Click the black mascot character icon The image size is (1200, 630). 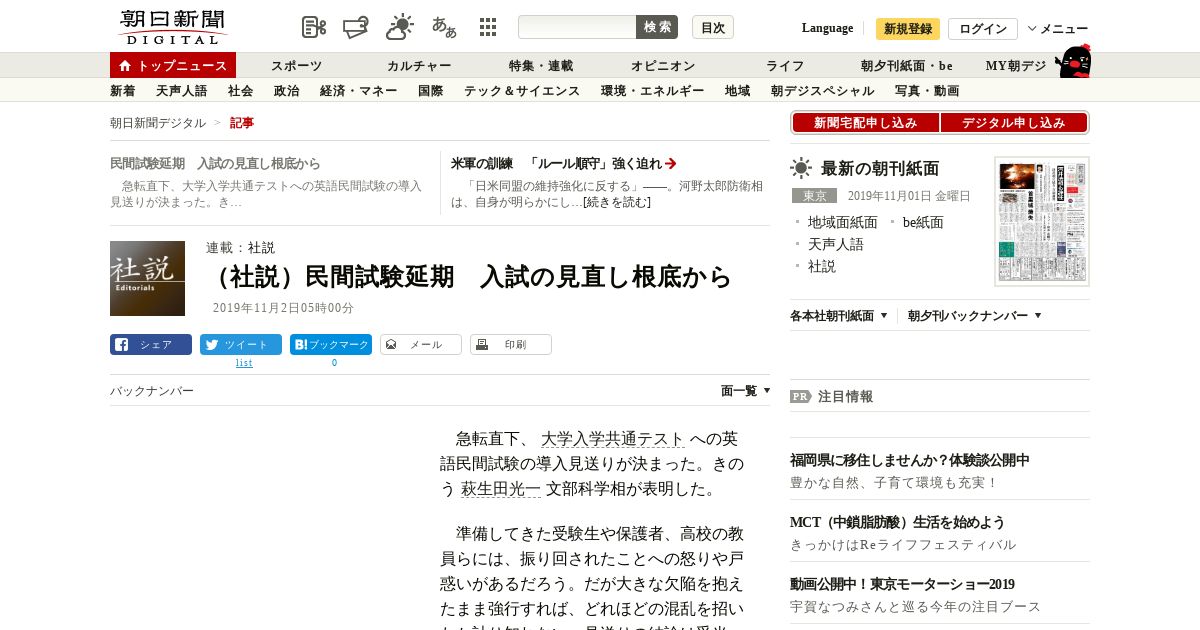1073,61
